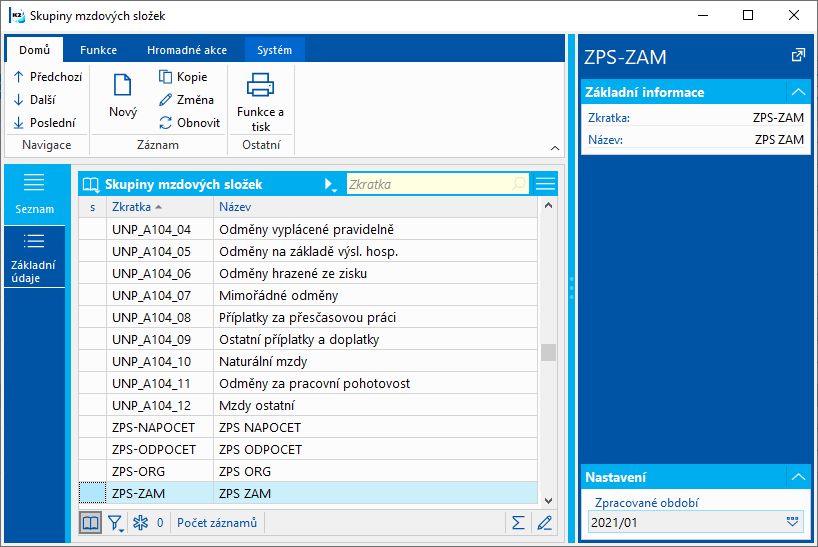The height and width of the screenshot is (547, 818).
Task: Toggle book view icon in bottom bar
Action: click(90, 522)
